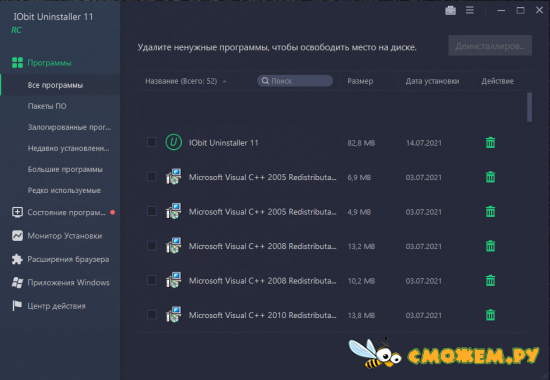Screen dimensions: 550x380
Task: Click trash icon for 13,2 MB Visual C++ 2008
Action: tap(490, 246)
